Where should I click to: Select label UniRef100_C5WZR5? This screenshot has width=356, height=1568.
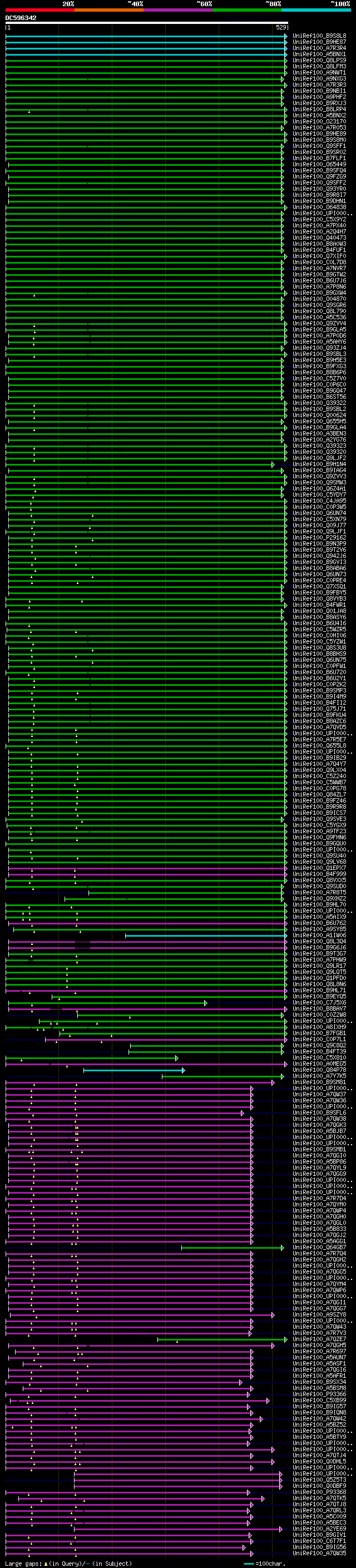click(319, 630)
